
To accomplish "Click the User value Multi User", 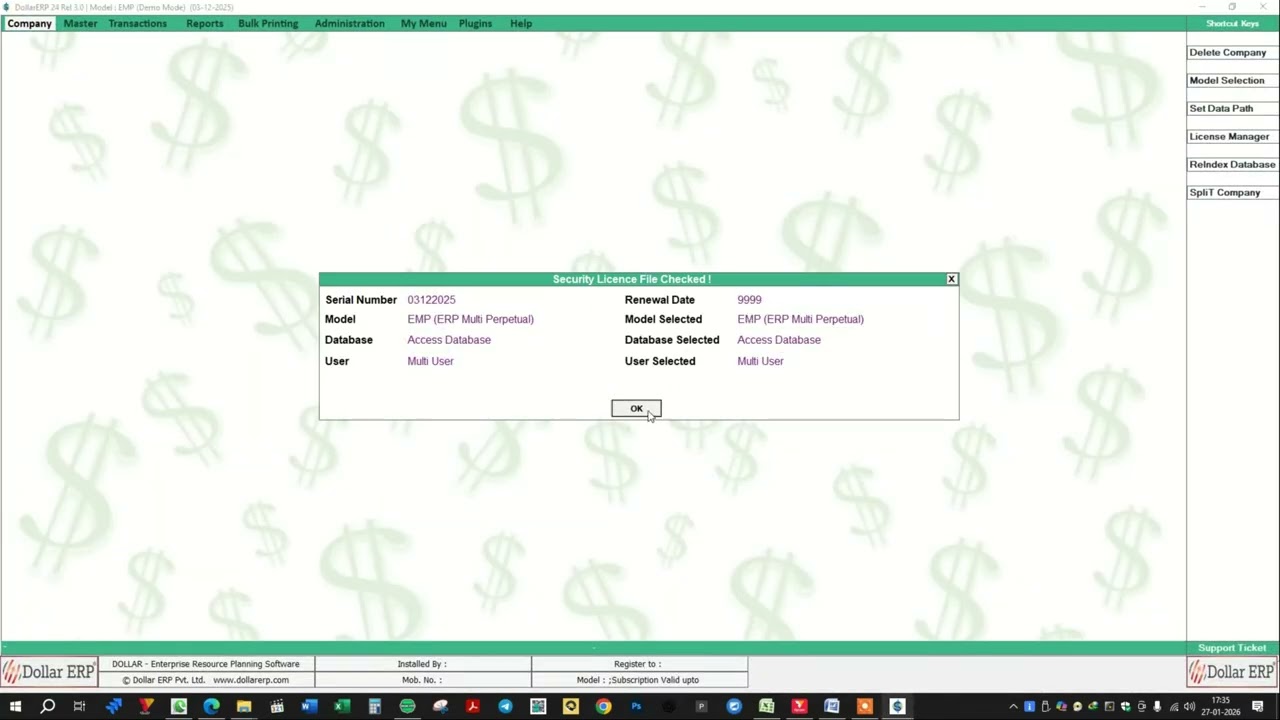I will click(x=430, y=361).
